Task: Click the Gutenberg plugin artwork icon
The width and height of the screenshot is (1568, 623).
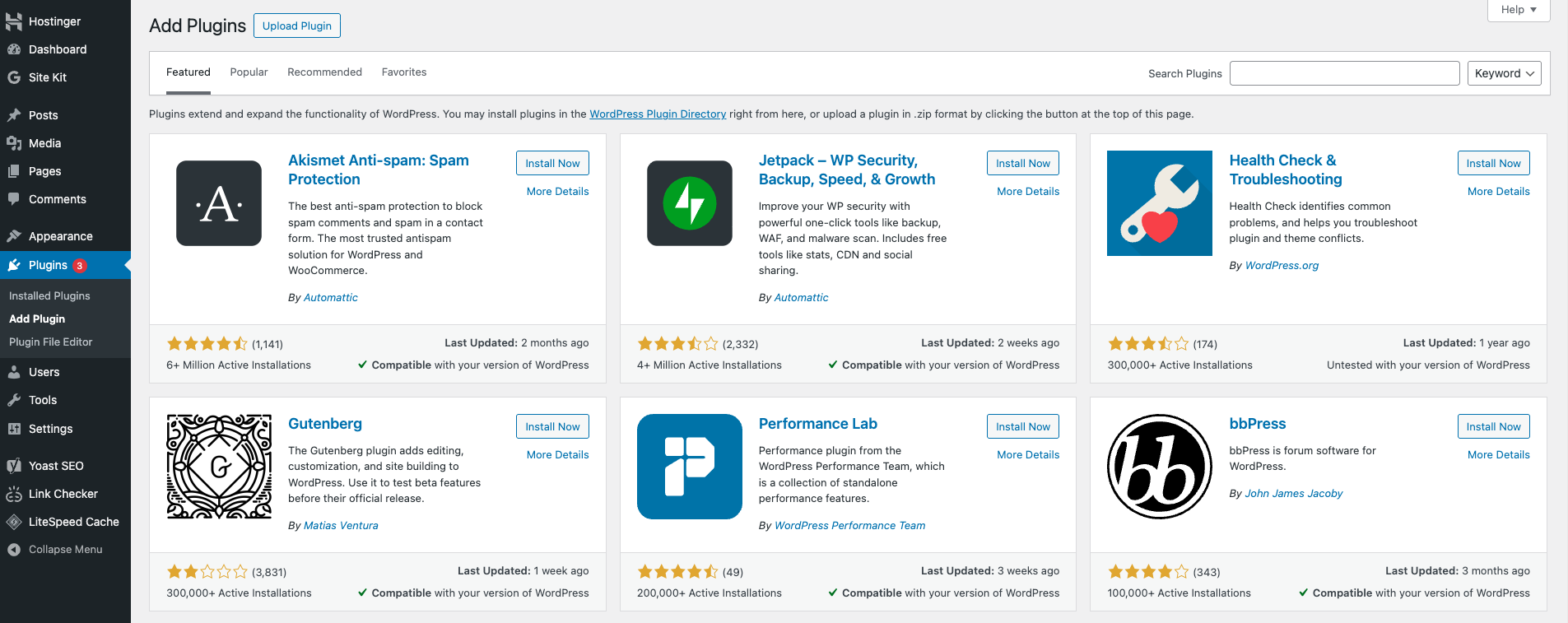Action: 218,467
